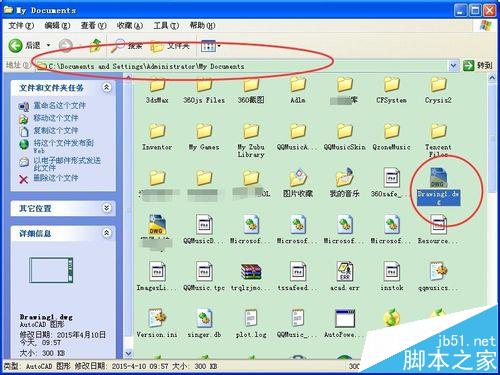
Task: Click the task pane scroll down arrow
Action: [128, 353]
